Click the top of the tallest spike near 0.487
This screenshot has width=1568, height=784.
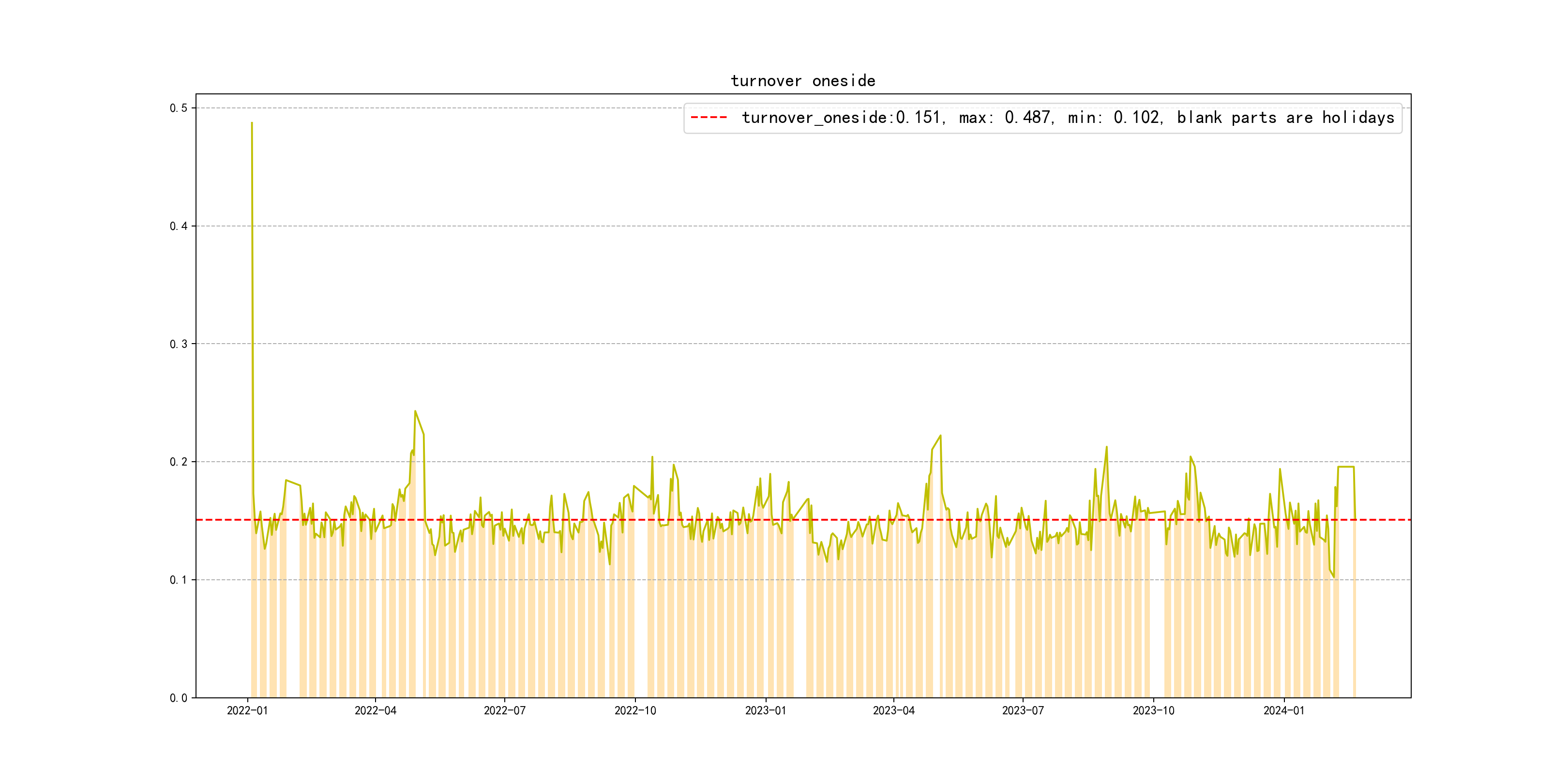pos(252,123)
